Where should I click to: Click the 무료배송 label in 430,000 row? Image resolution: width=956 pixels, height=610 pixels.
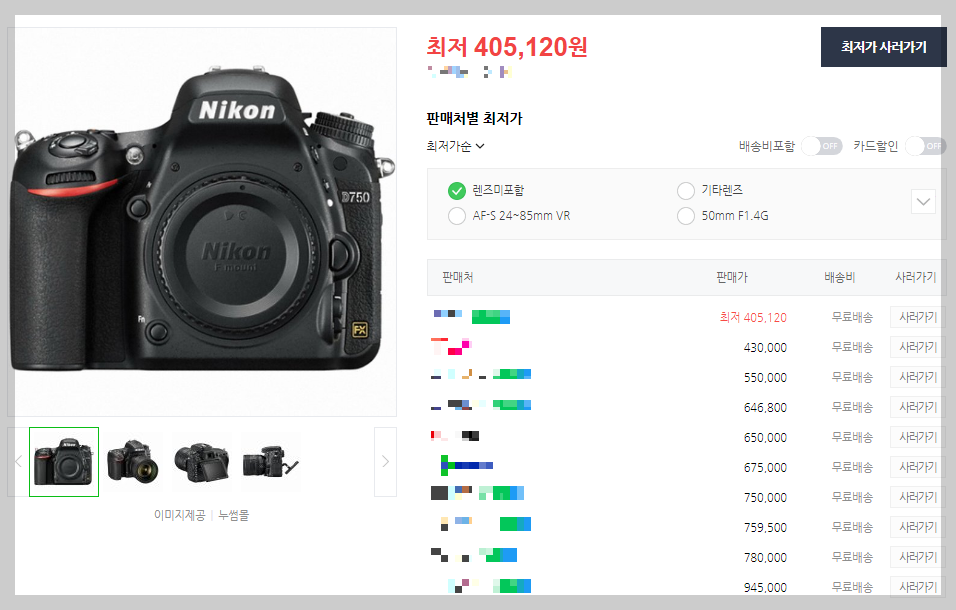(852, 347)
